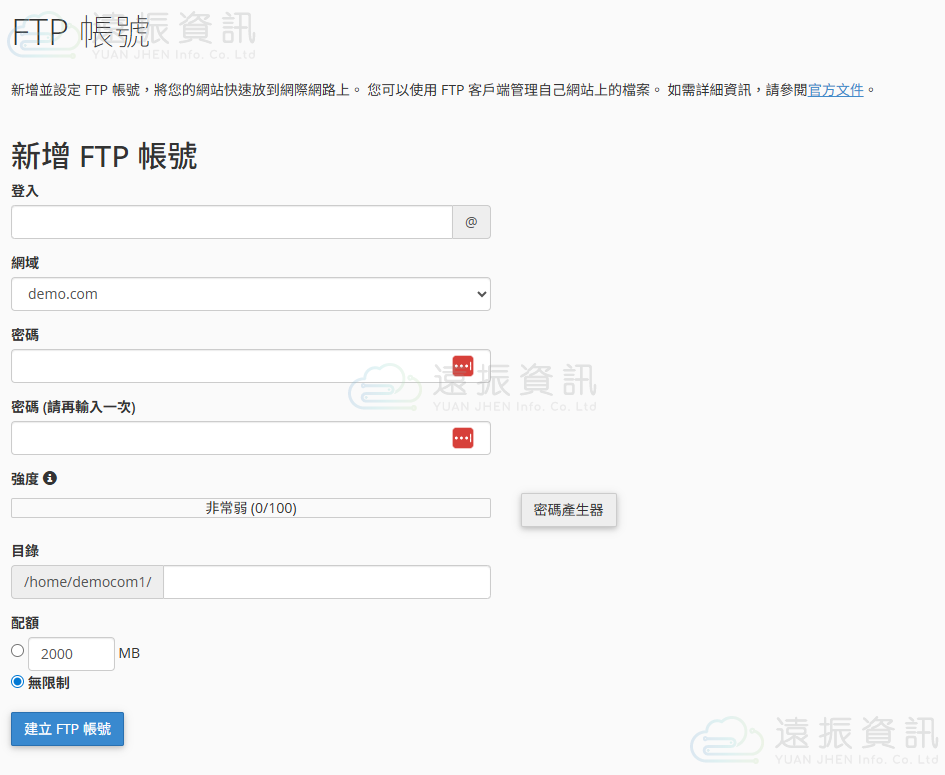Click the password strength meter bar

tap(250, 508)
